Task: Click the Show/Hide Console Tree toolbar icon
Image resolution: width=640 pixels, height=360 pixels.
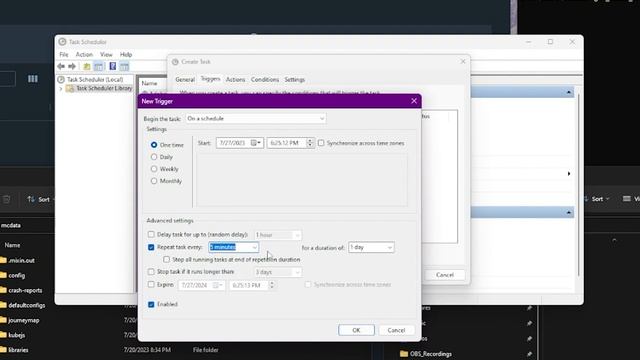Action: point(98,66)
